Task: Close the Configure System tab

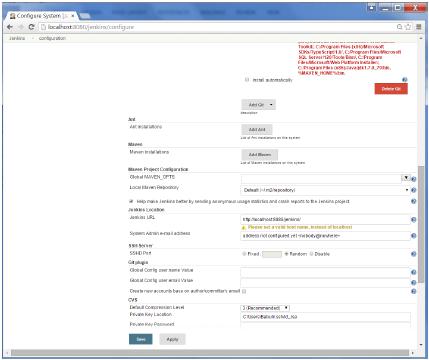Action: pyautogui.click(x=73, y=16)
